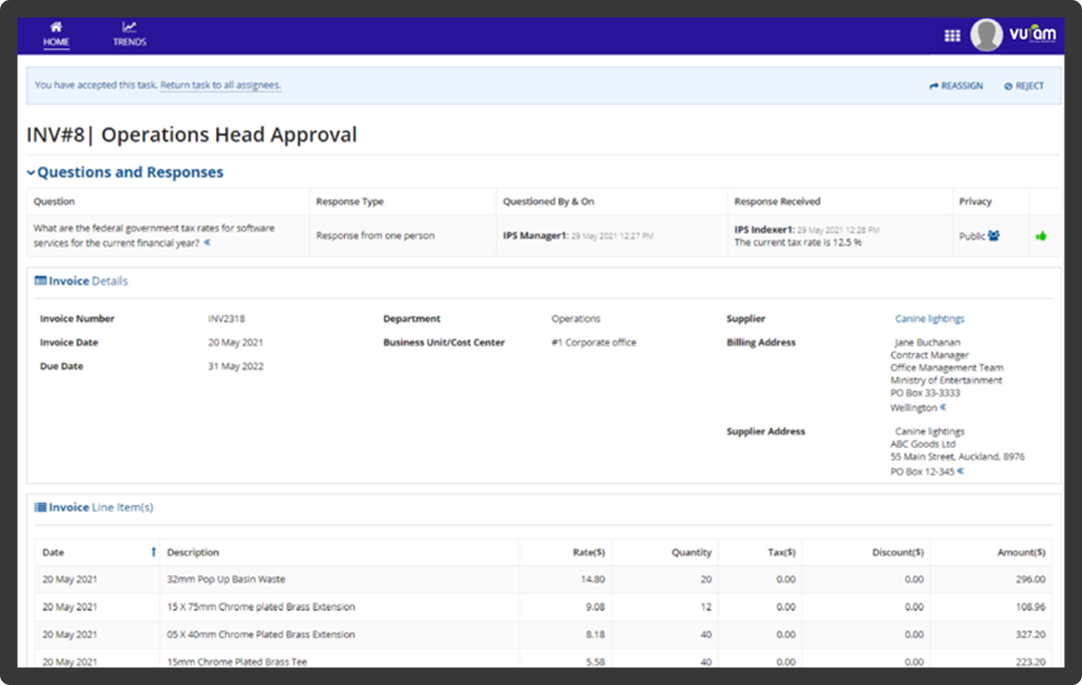The width and height of the screenshot is (1082, 685).
Task: Select the vu am logo
Action: coord(1035,34)
